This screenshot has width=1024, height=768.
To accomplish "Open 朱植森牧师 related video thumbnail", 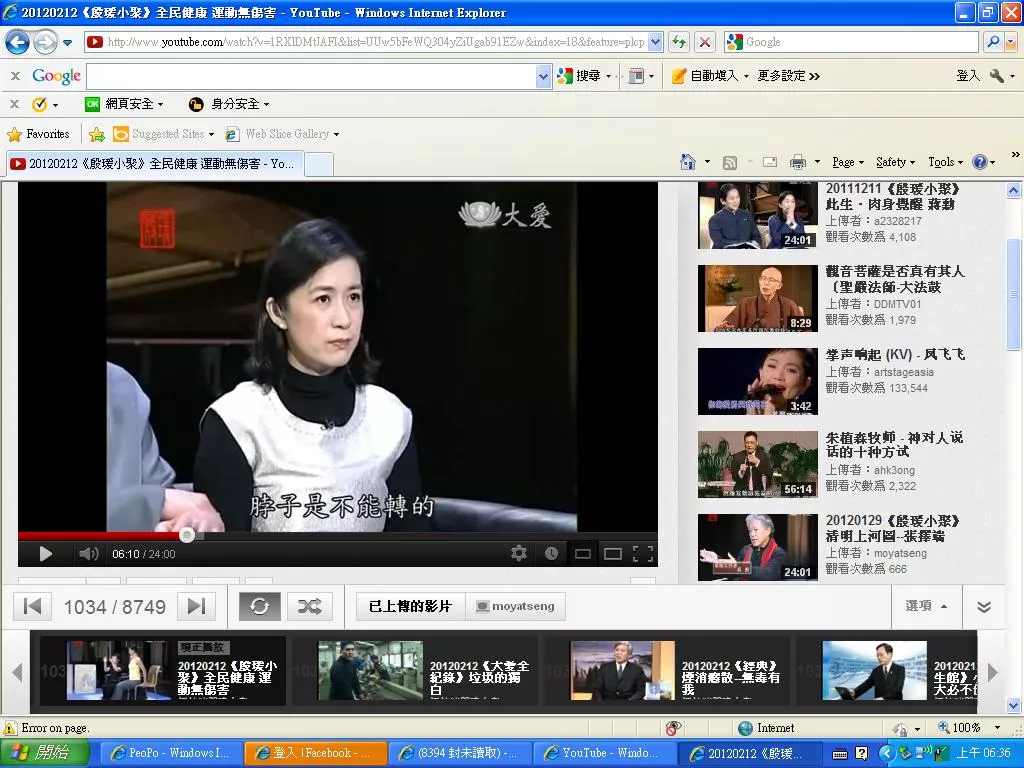I will pyautogui.click(x=758, y=464).
